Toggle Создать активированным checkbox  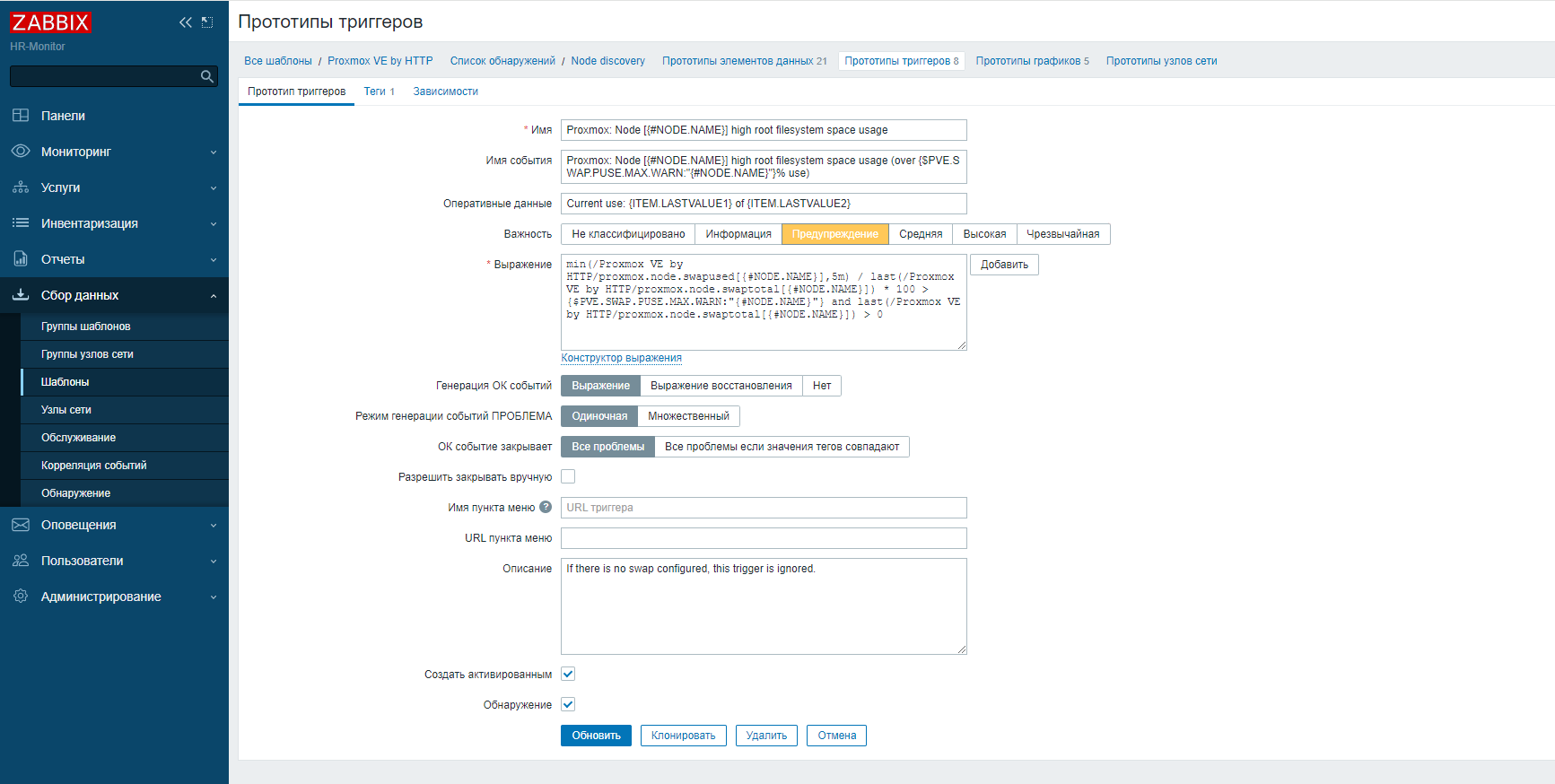568,674
